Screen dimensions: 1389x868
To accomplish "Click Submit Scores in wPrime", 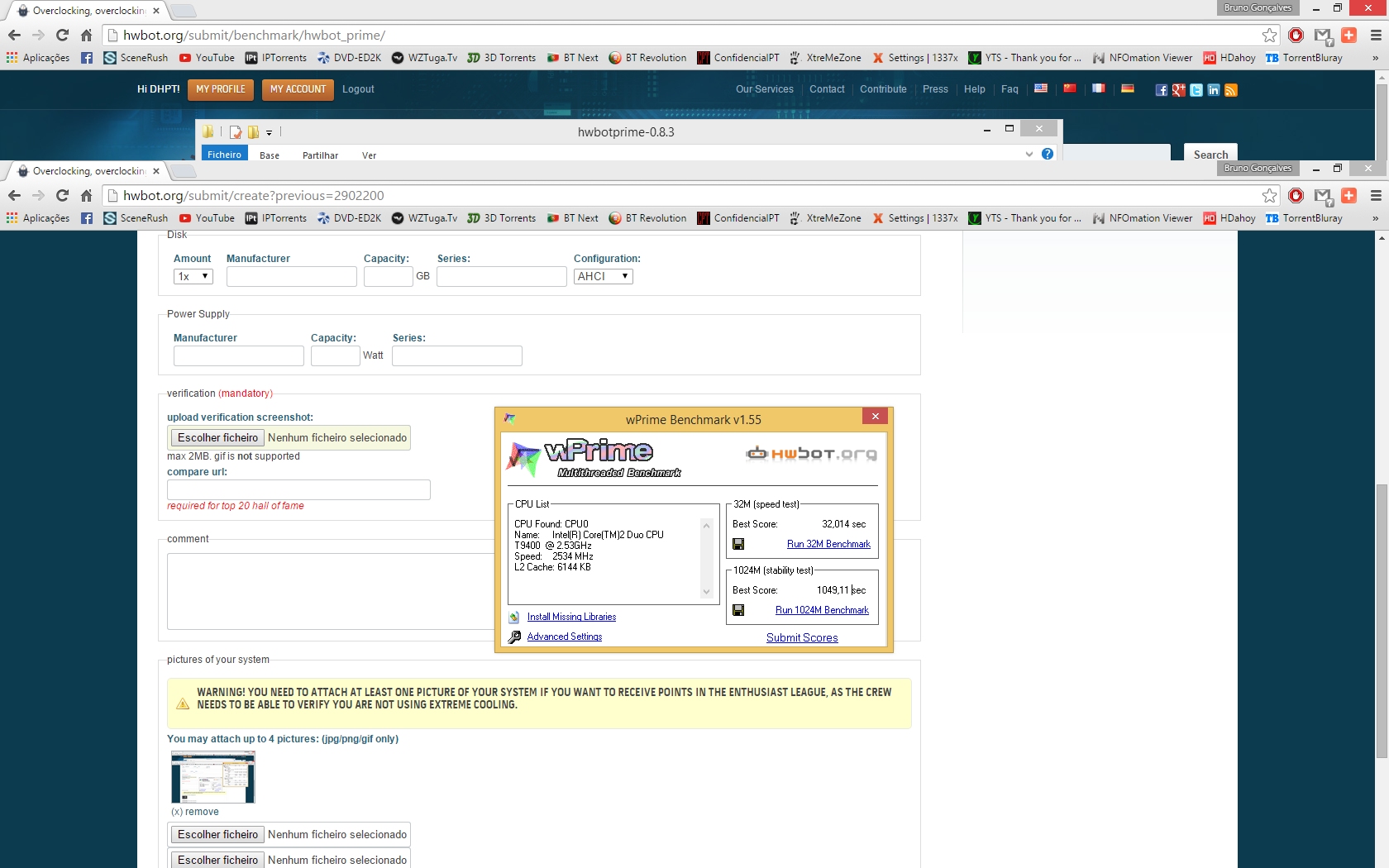I will [802, 637].
